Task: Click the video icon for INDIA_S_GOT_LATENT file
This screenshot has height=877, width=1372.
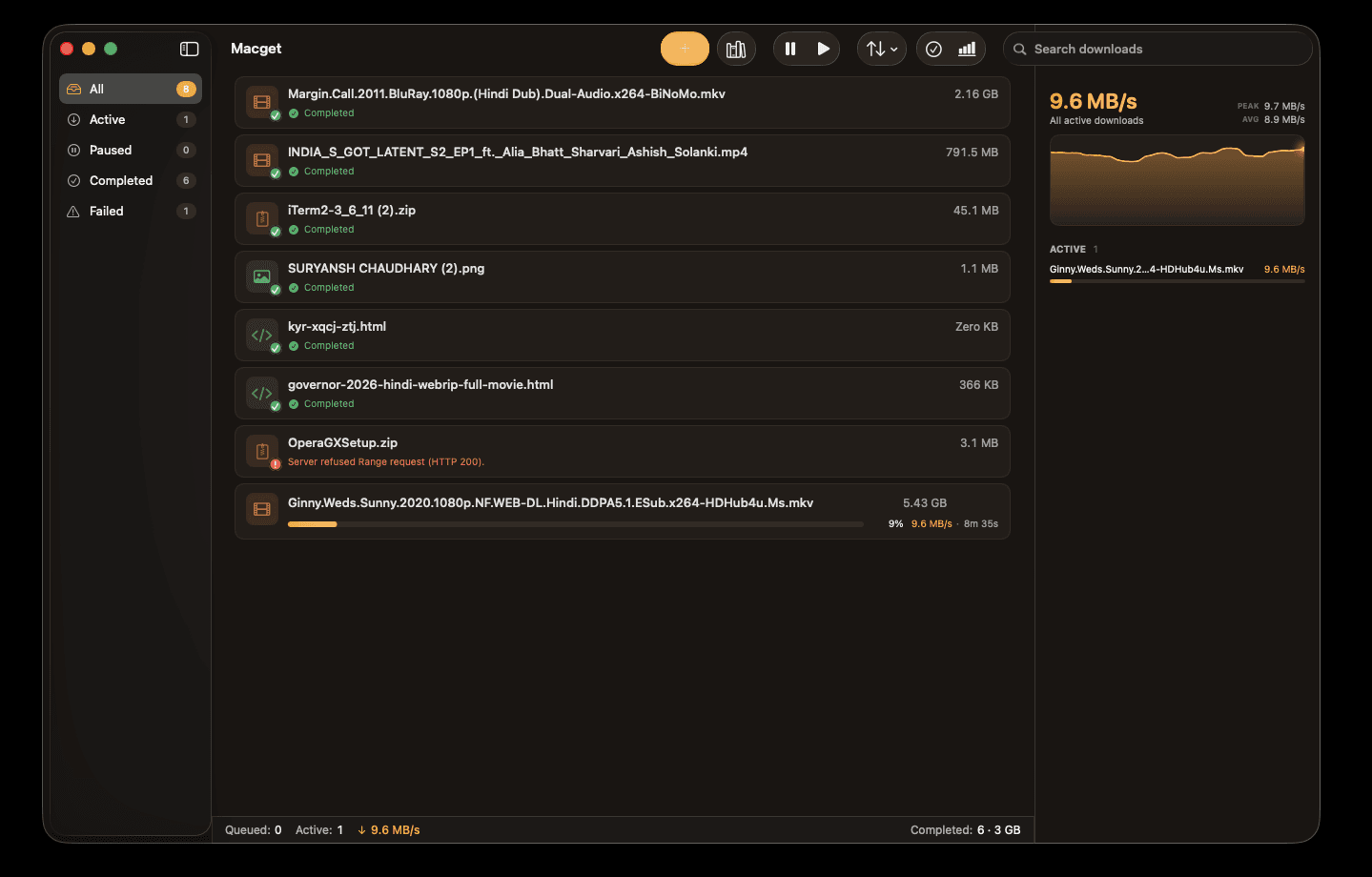Action: [262, 160]
